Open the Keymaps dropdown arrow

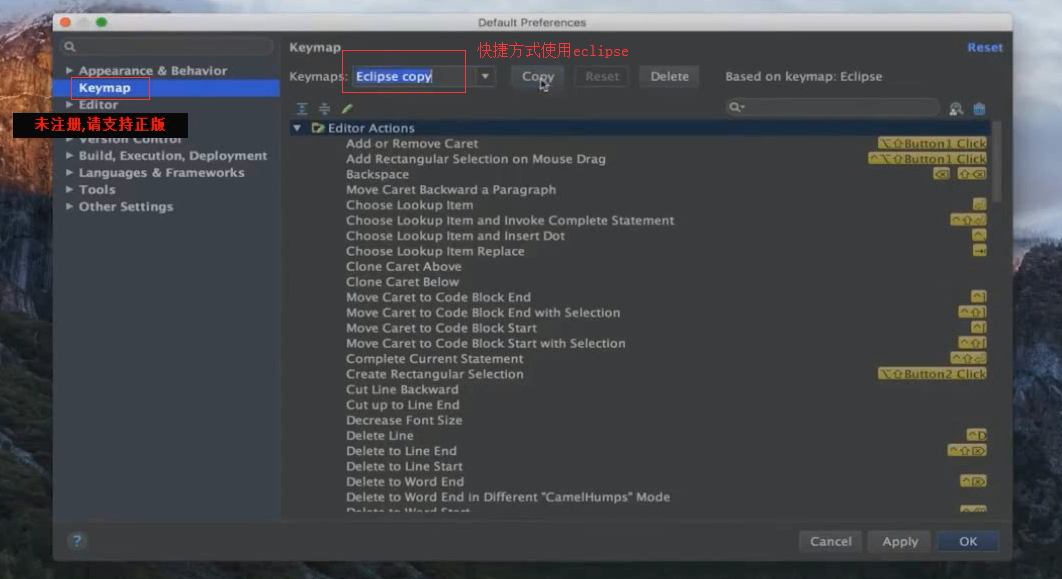click(x=485, y=76)
